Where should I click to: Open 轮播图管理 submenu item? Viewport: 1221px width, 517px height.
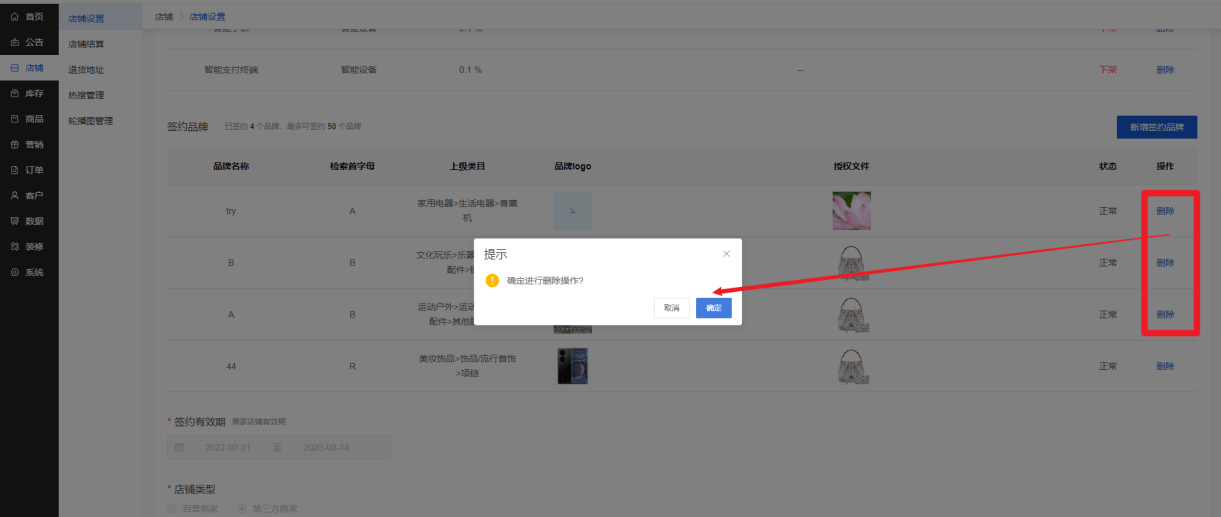[x=90, y=121]
